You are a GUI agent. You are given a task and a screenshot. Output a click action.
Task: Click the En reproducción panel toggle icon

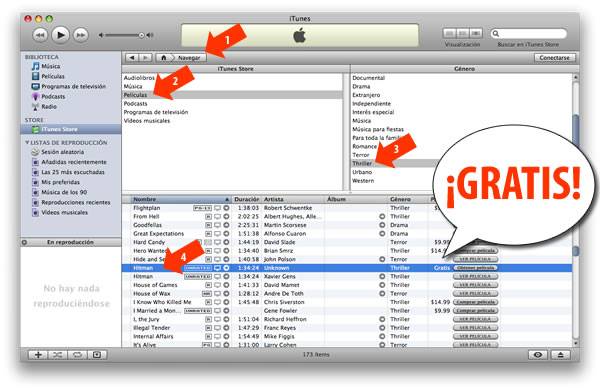[24, 242]
